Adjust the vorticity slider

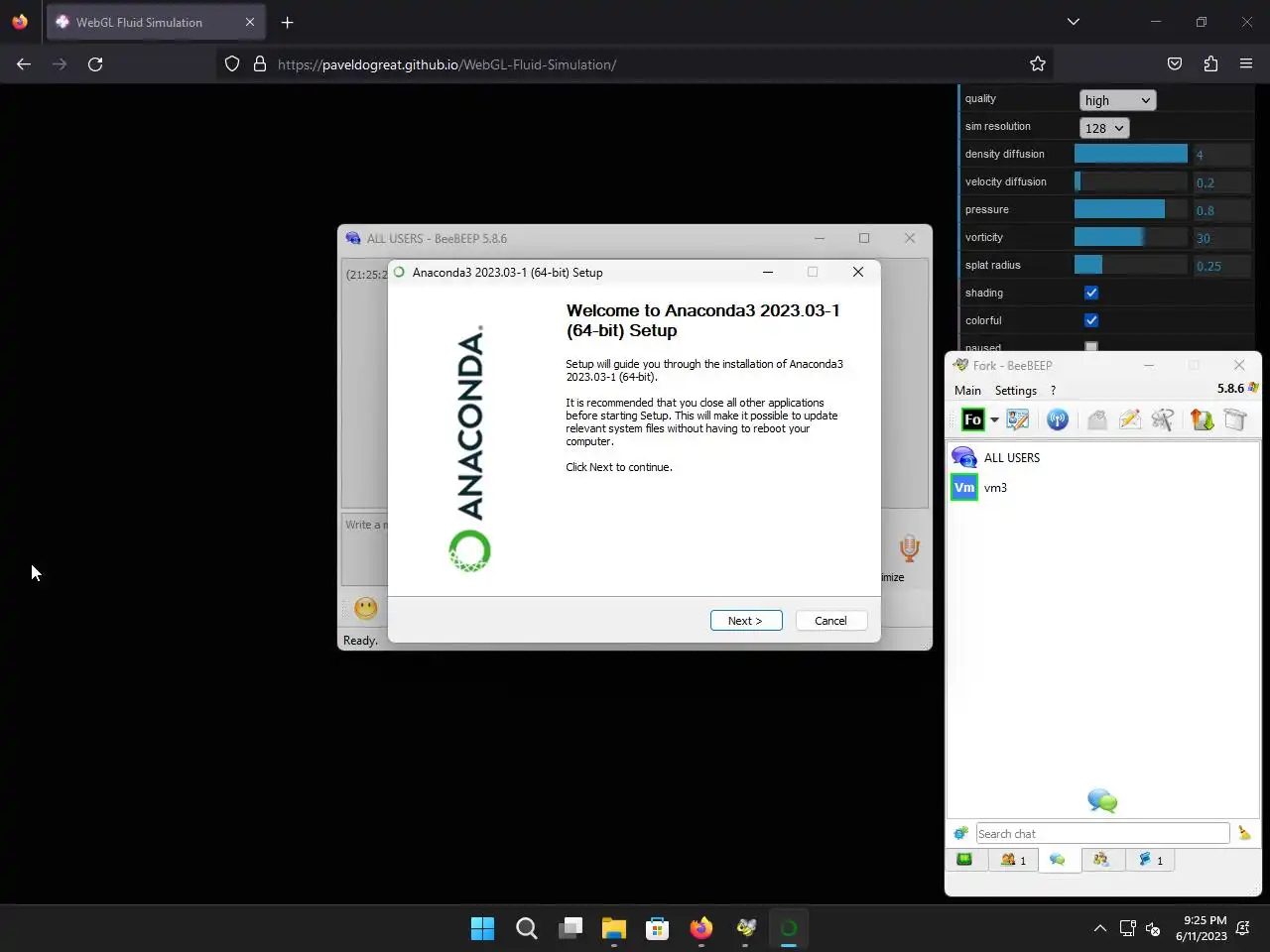pos(1131,237)
